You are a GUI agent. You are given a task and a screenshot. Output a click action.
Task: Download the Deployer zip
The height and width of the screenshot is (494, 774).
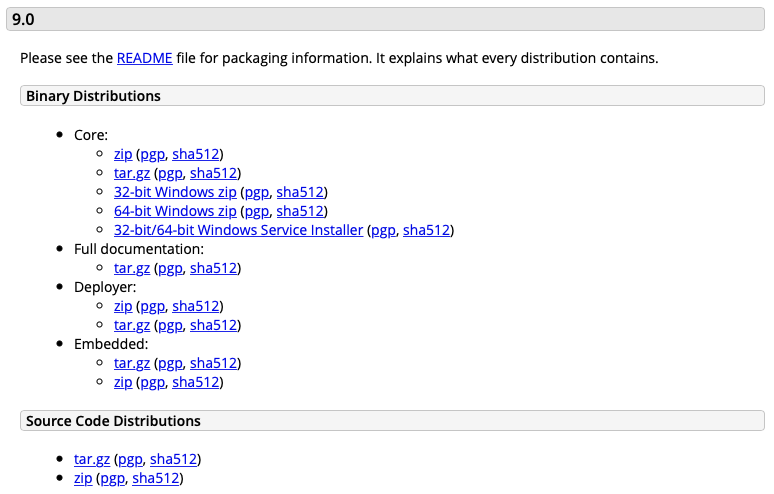tap(123, 306)
